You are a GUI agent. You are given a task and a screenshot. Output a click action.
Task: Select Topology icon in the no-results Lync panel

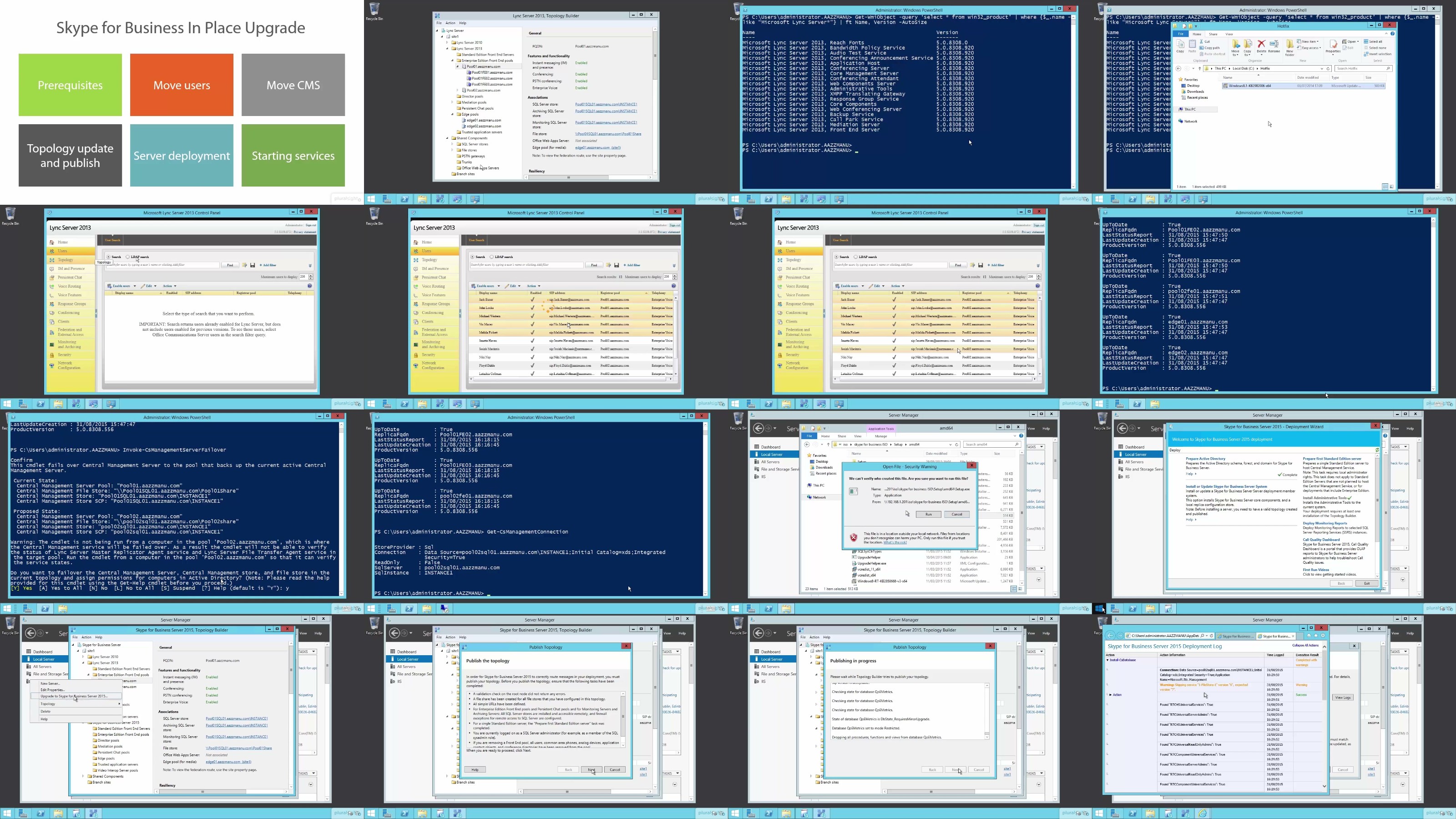click(52, 260)
